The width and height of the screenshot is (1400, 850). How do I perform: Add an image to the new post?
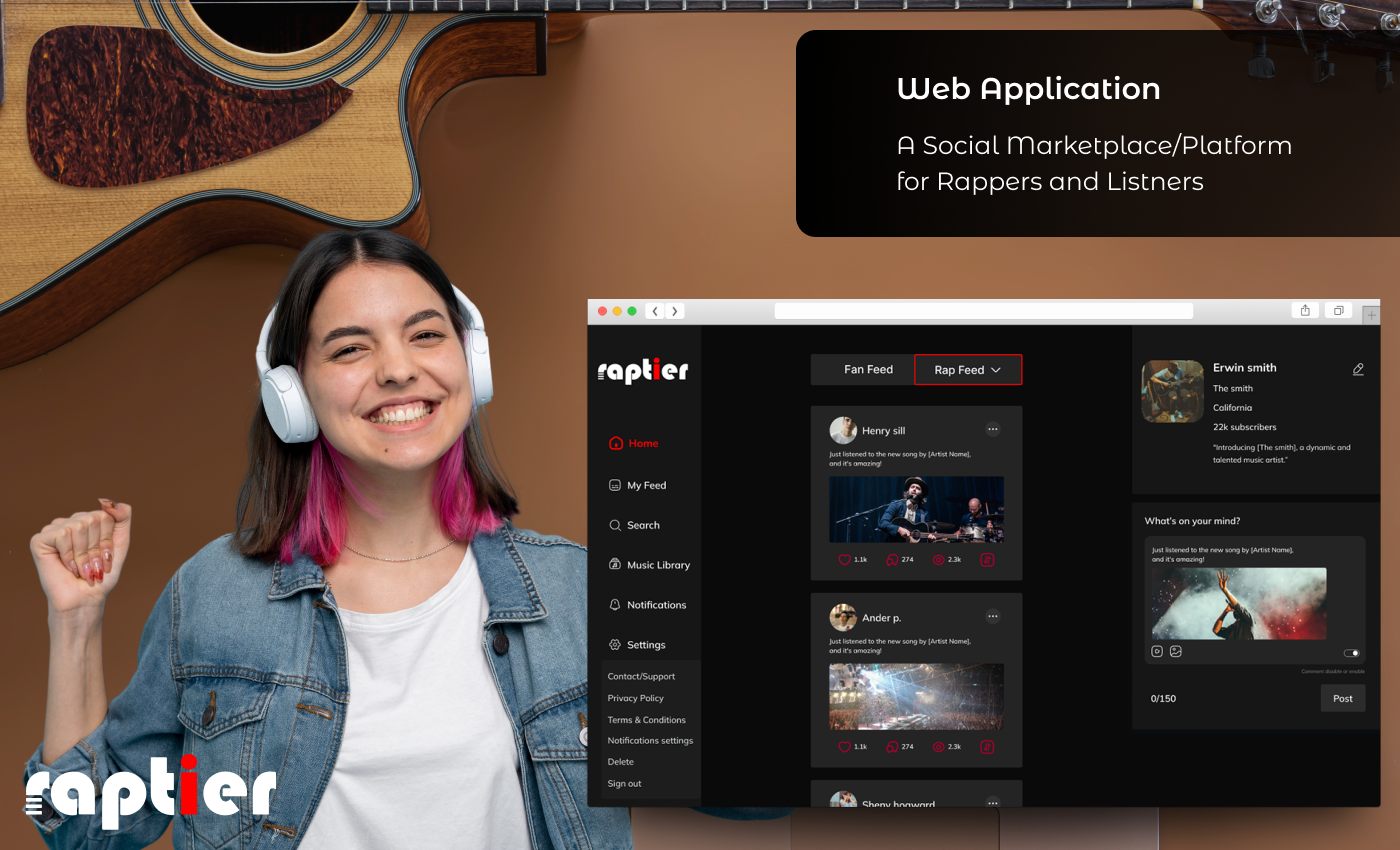(1176, 652)
